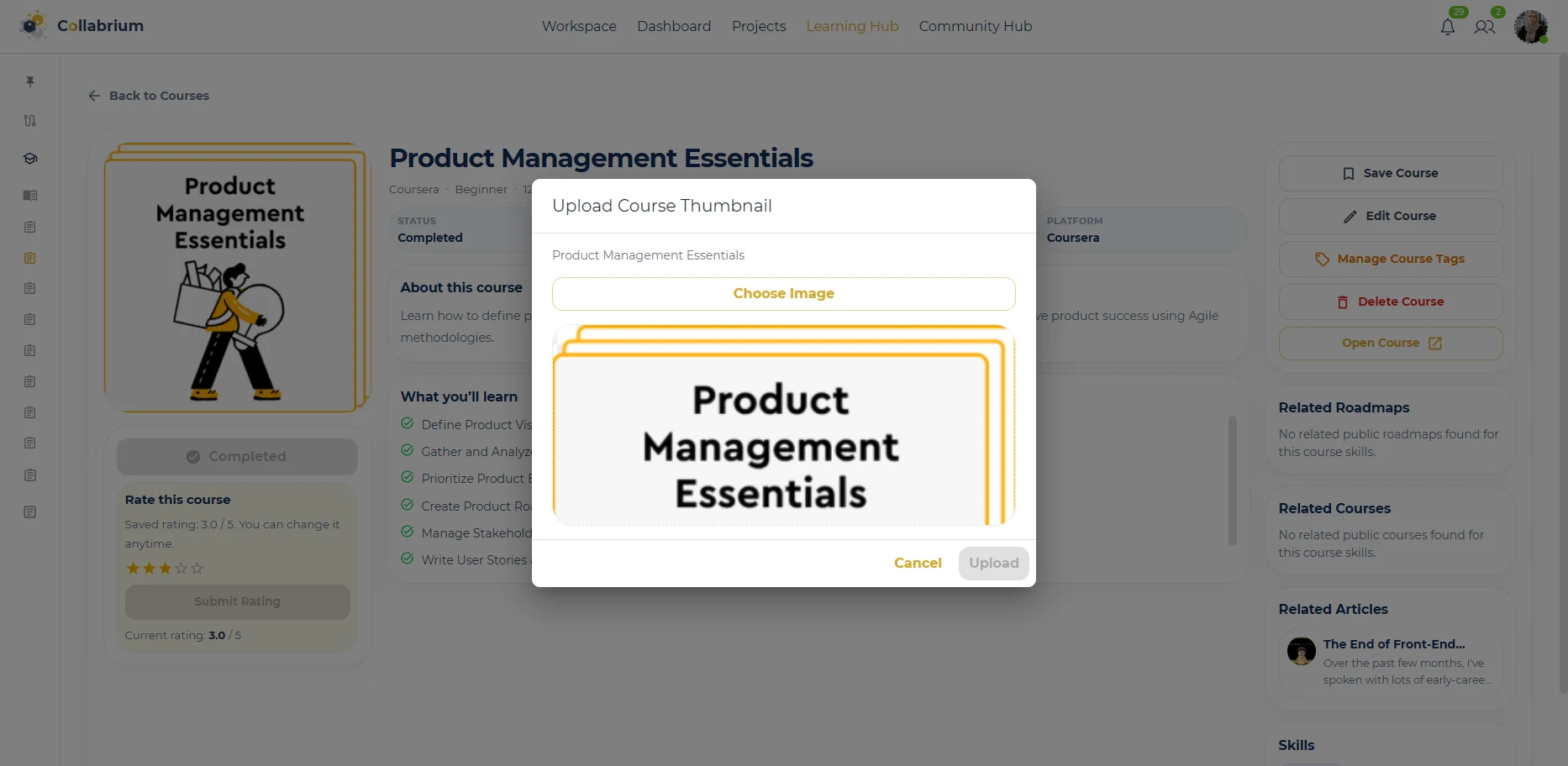This screenshot has width=1568, height=766.
Task: Switch to Projects in the top navigation
Action: (x=759, y=26)
